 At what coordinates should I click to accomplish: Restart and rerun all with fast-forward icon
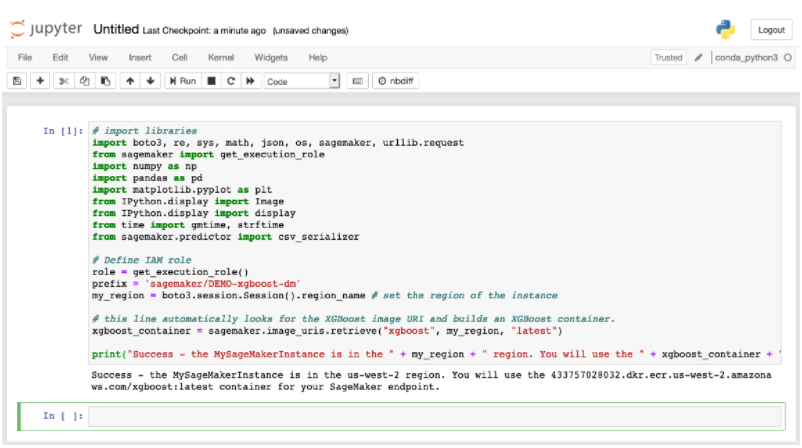pos(250,81)
